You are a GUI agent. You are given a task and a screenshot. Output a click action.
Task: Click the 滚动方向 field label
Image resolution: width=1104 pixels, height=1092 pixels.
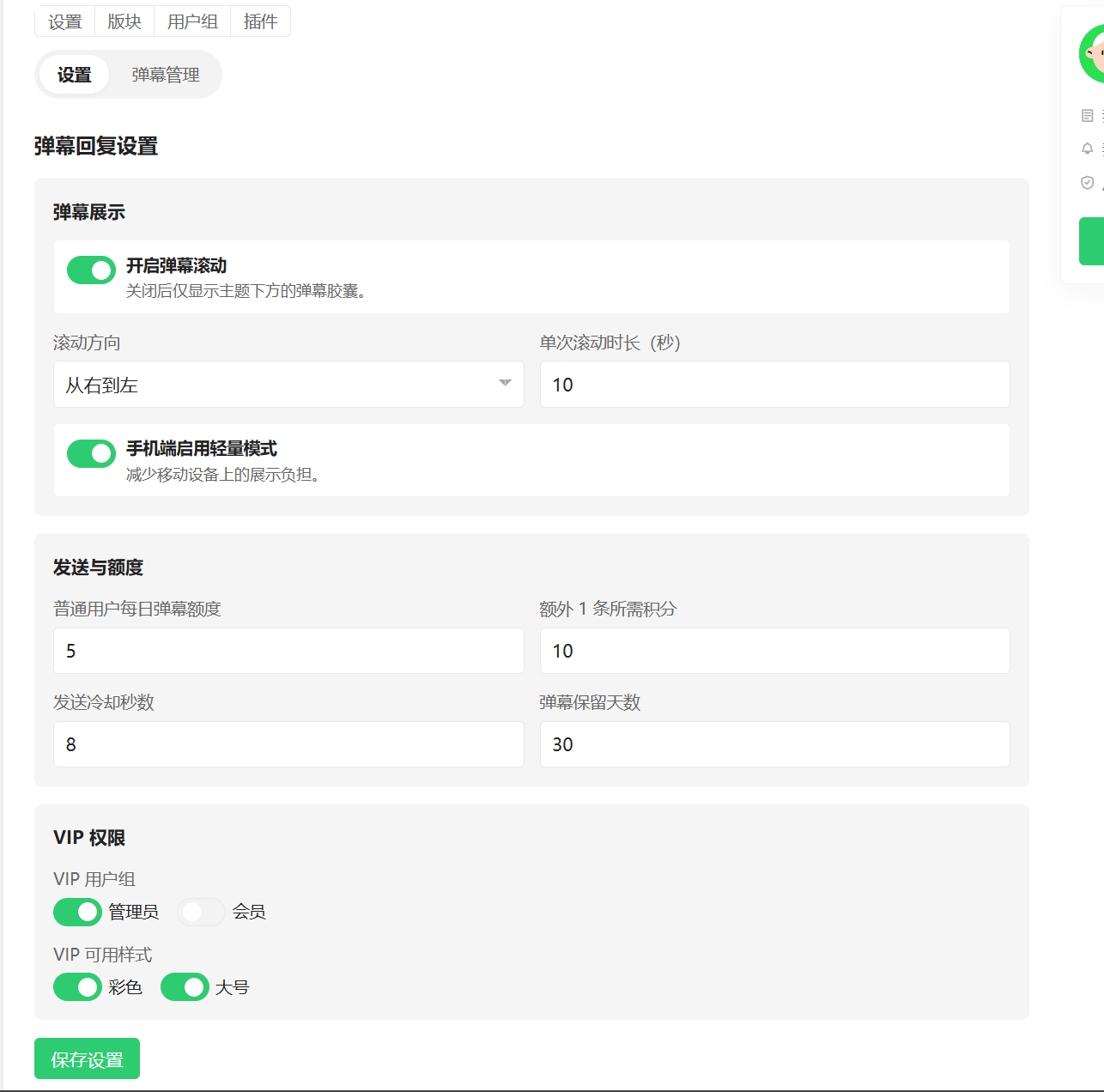pos(87,343)
